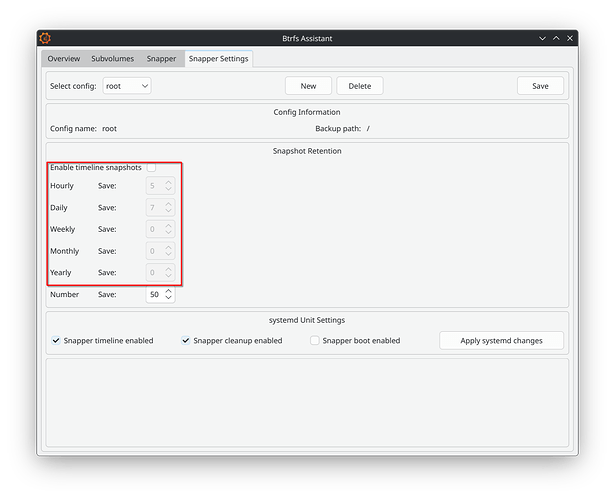Open the Select config dropdown showing root
Viewport: 615px width, 500px height.
(127, 86)
